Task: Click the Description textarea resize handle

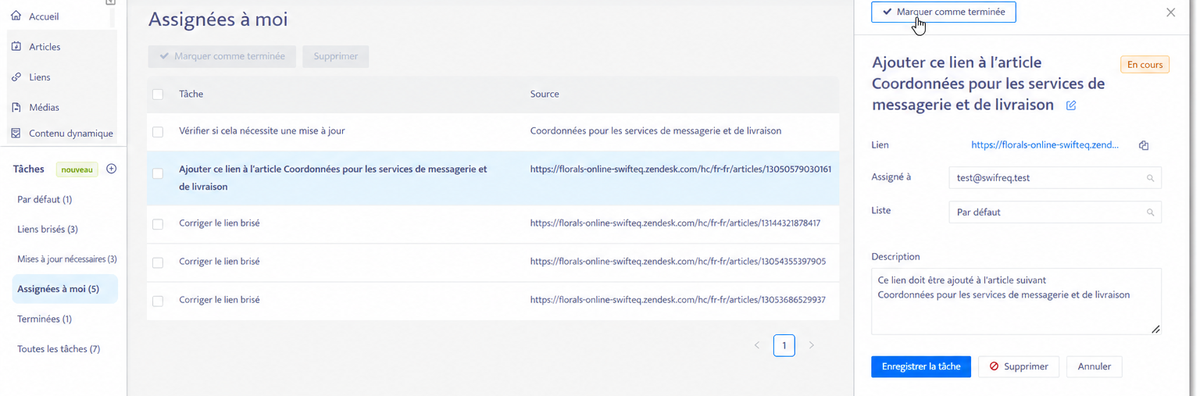Action: (x=1155, y=328)
